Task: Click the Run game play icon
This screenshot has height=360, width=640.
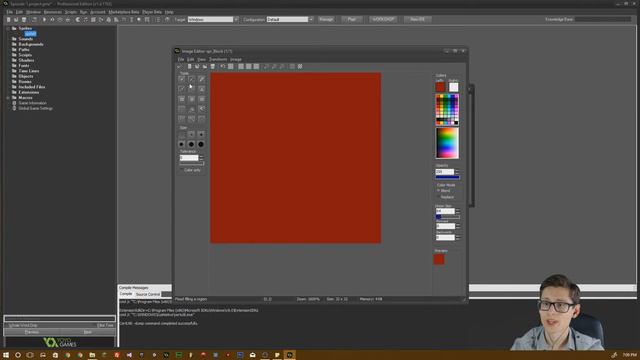Action: (x=44, y=19)
